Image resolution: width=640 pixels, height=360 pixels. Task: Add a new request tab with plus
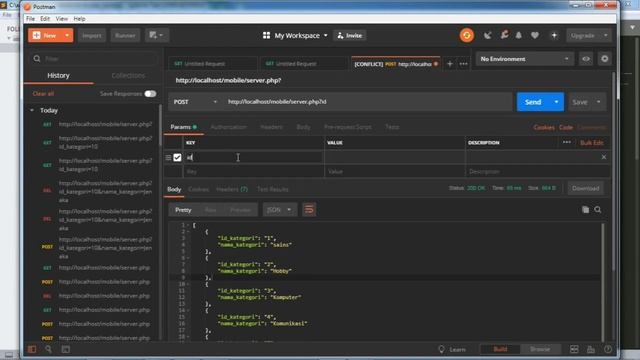[x=449, y=64]
